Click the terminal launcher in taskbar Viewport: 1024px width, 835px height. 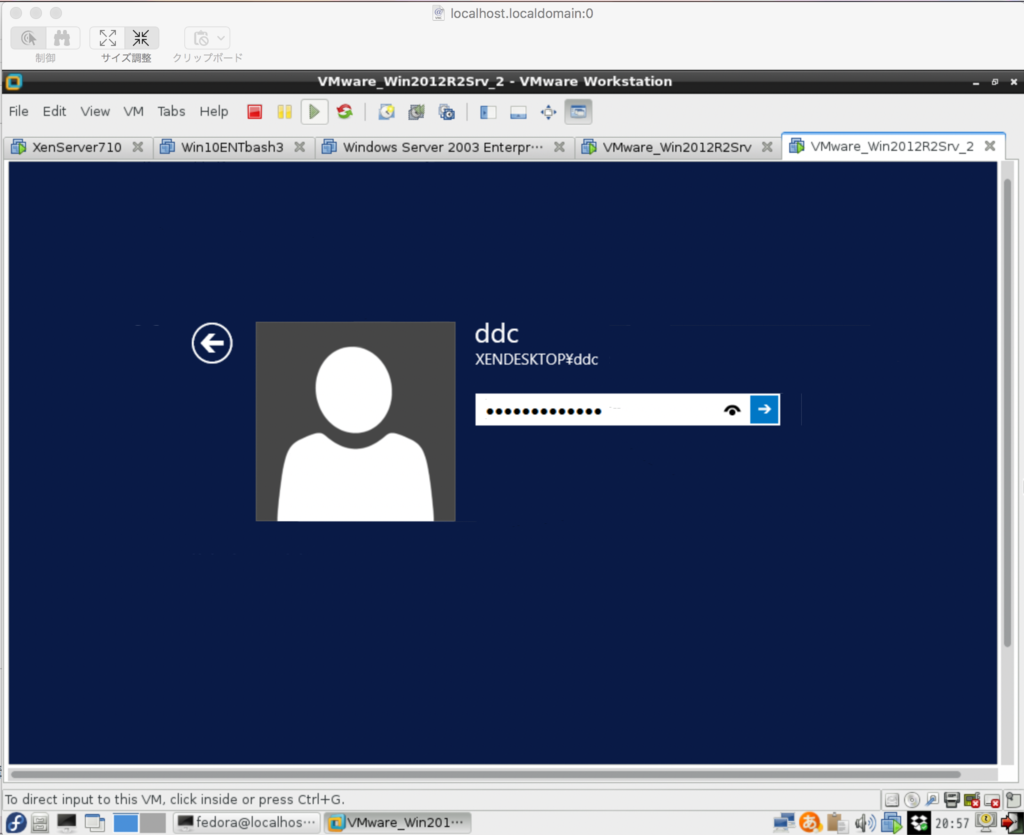coord(67,823)
